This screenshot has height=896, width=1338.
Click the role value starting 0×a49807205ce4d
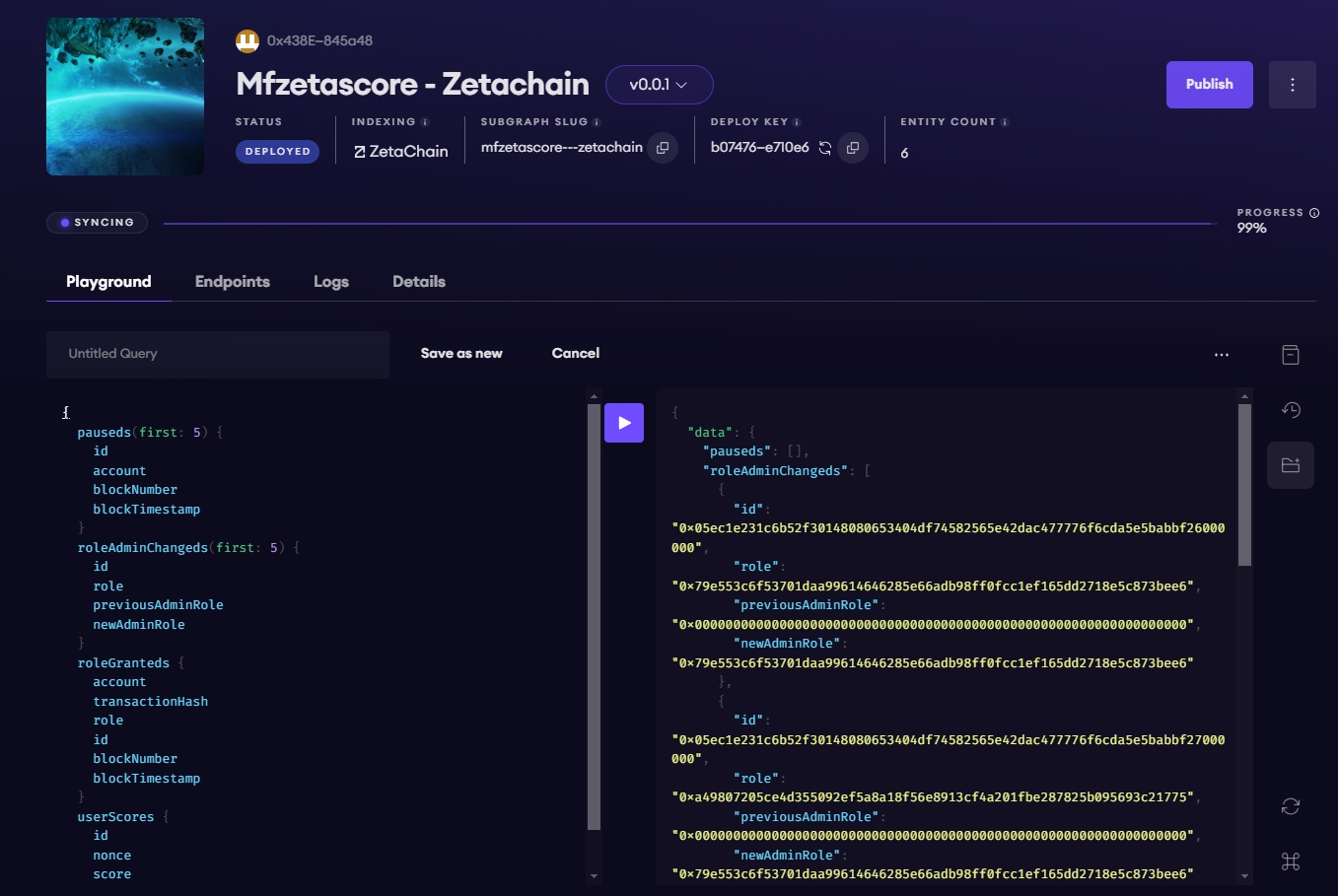pyautogui.click(x=933, y=796)
